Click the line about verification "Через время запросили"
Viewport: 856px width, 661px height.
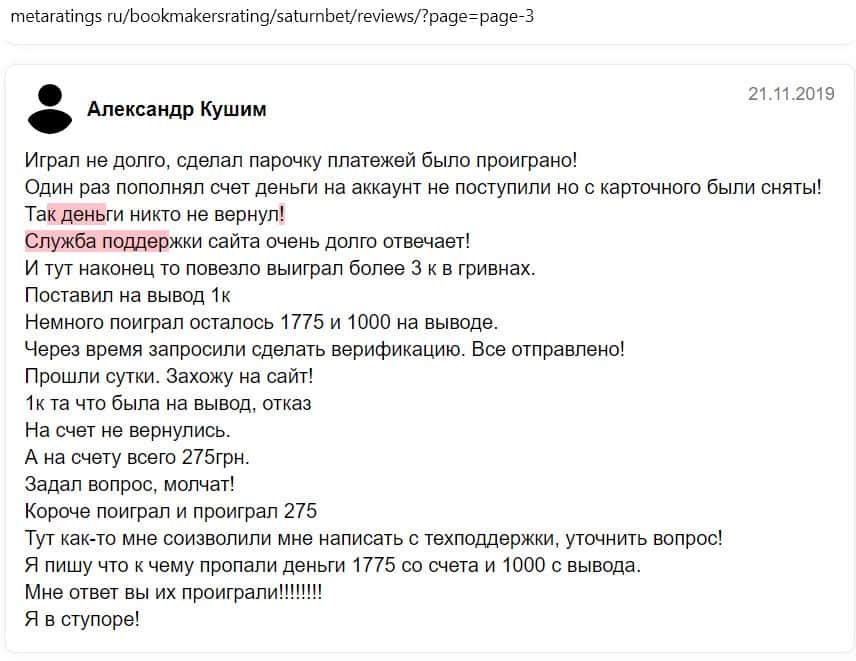(x=325, y=350)
